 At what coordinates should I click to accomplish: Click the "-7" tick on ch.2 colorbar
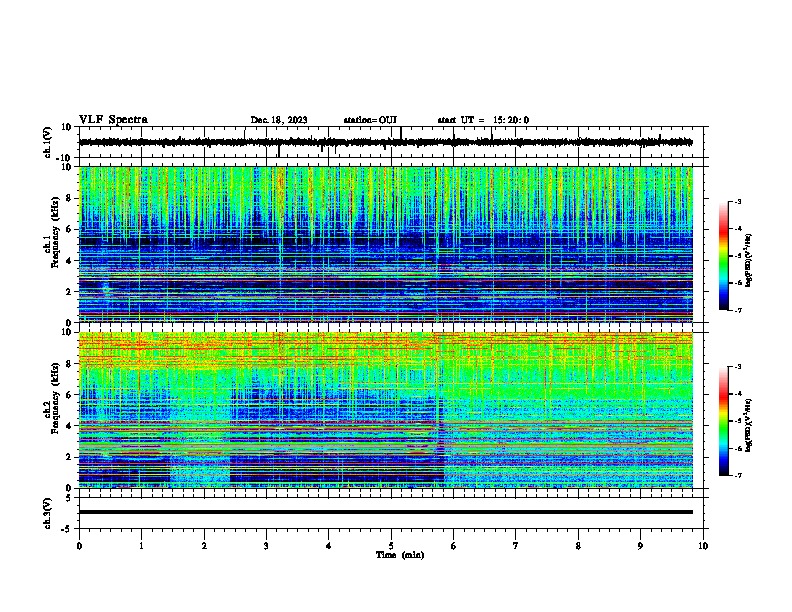pos(737,475)
